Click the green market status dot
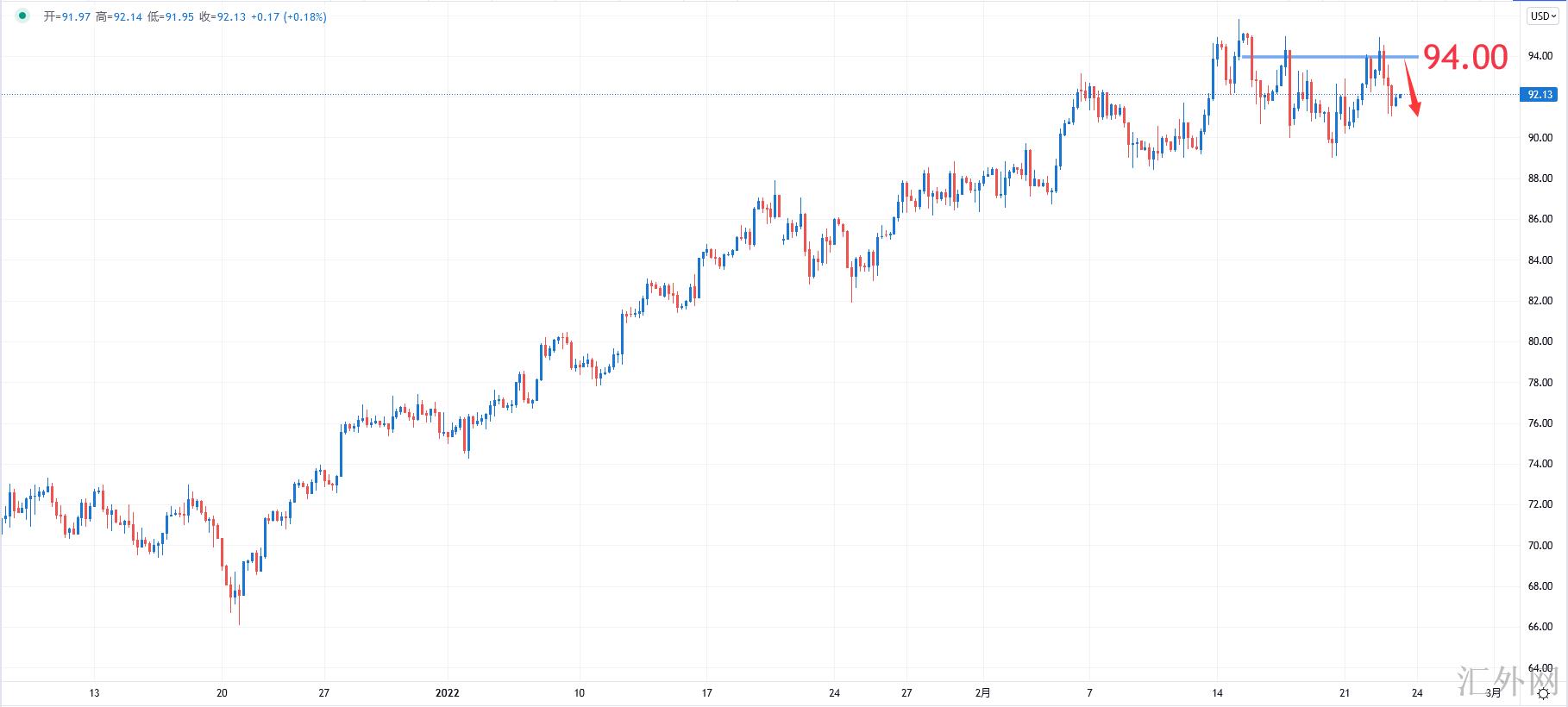 point(22,16)
